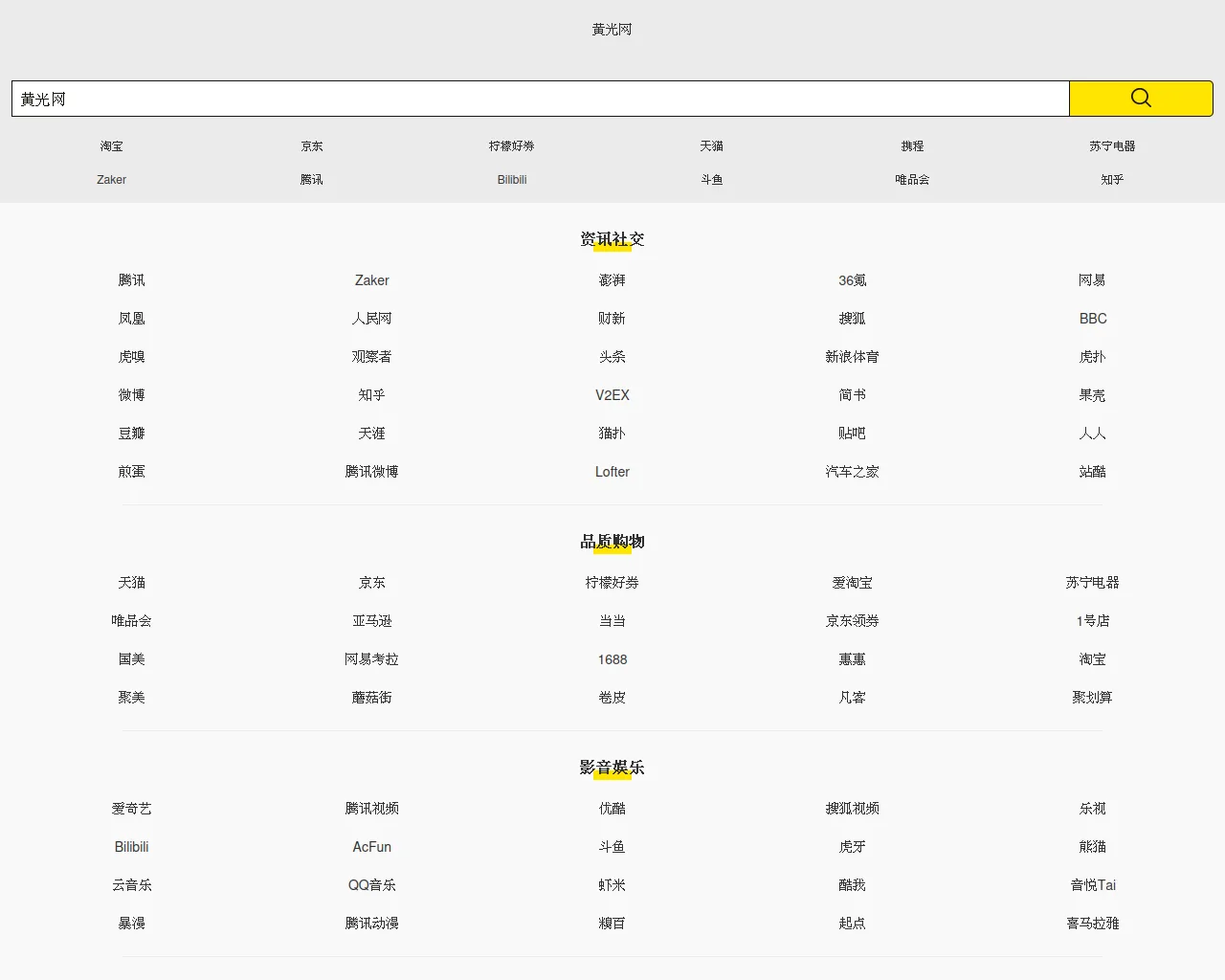Viewport: 1225px width, 980px height.
Task: Open the 爱奇艺 video link
Action: pos(132,809)
